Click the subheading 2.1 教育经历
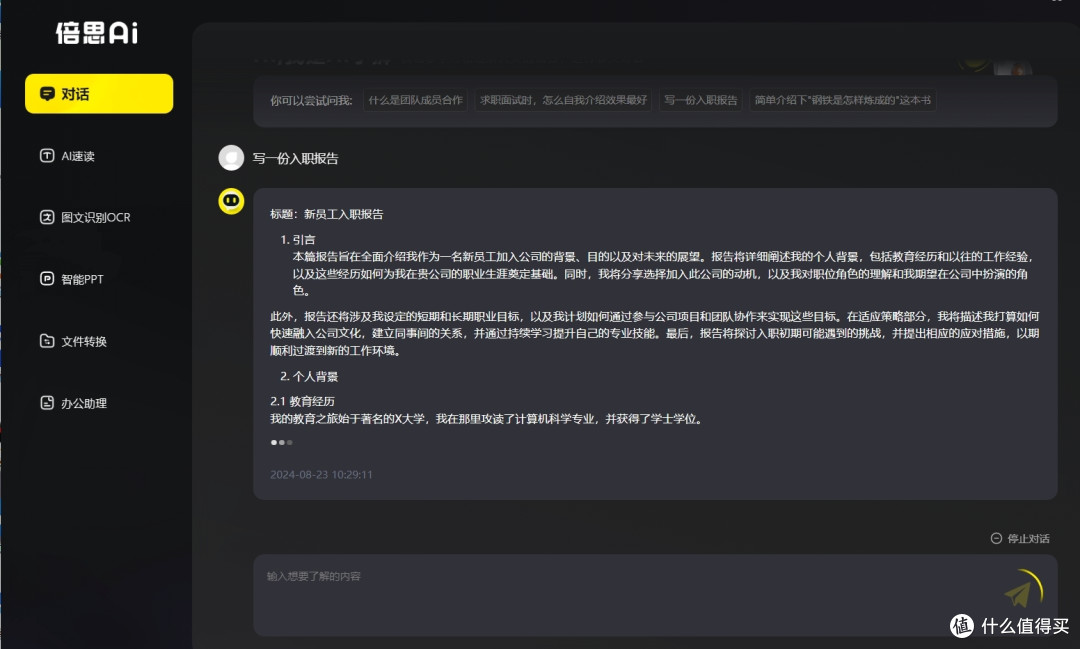The width and height of the screenshot is (1080, 649). (x=302, y=401)
